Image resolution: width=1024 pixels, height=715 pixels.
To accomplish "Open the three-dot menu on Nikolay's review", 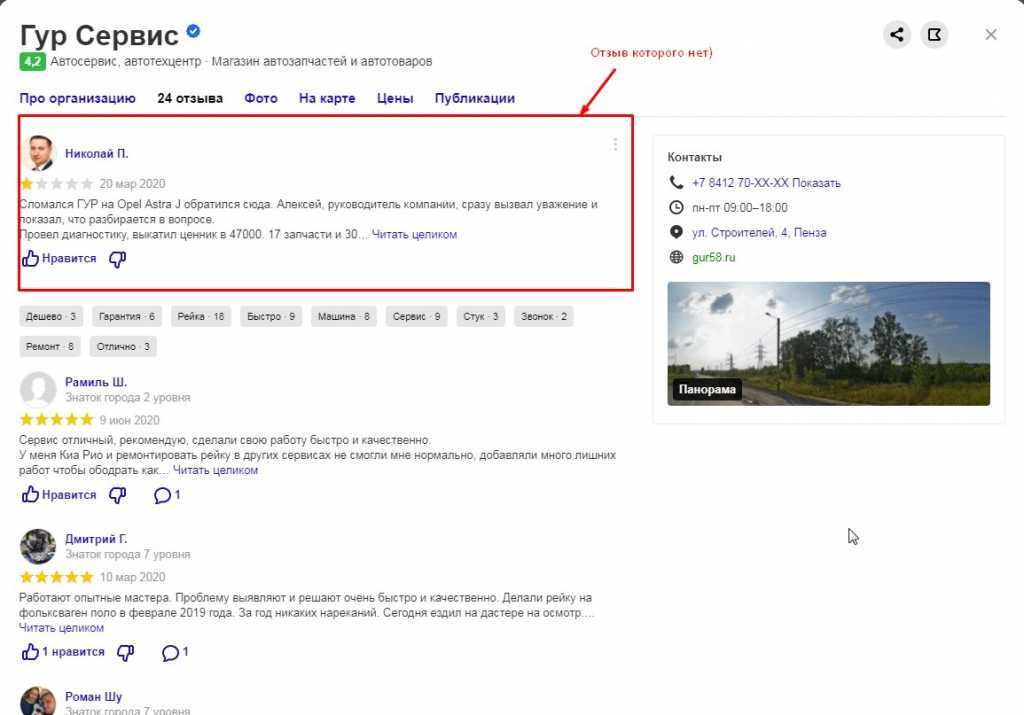I will pos(615,143).
